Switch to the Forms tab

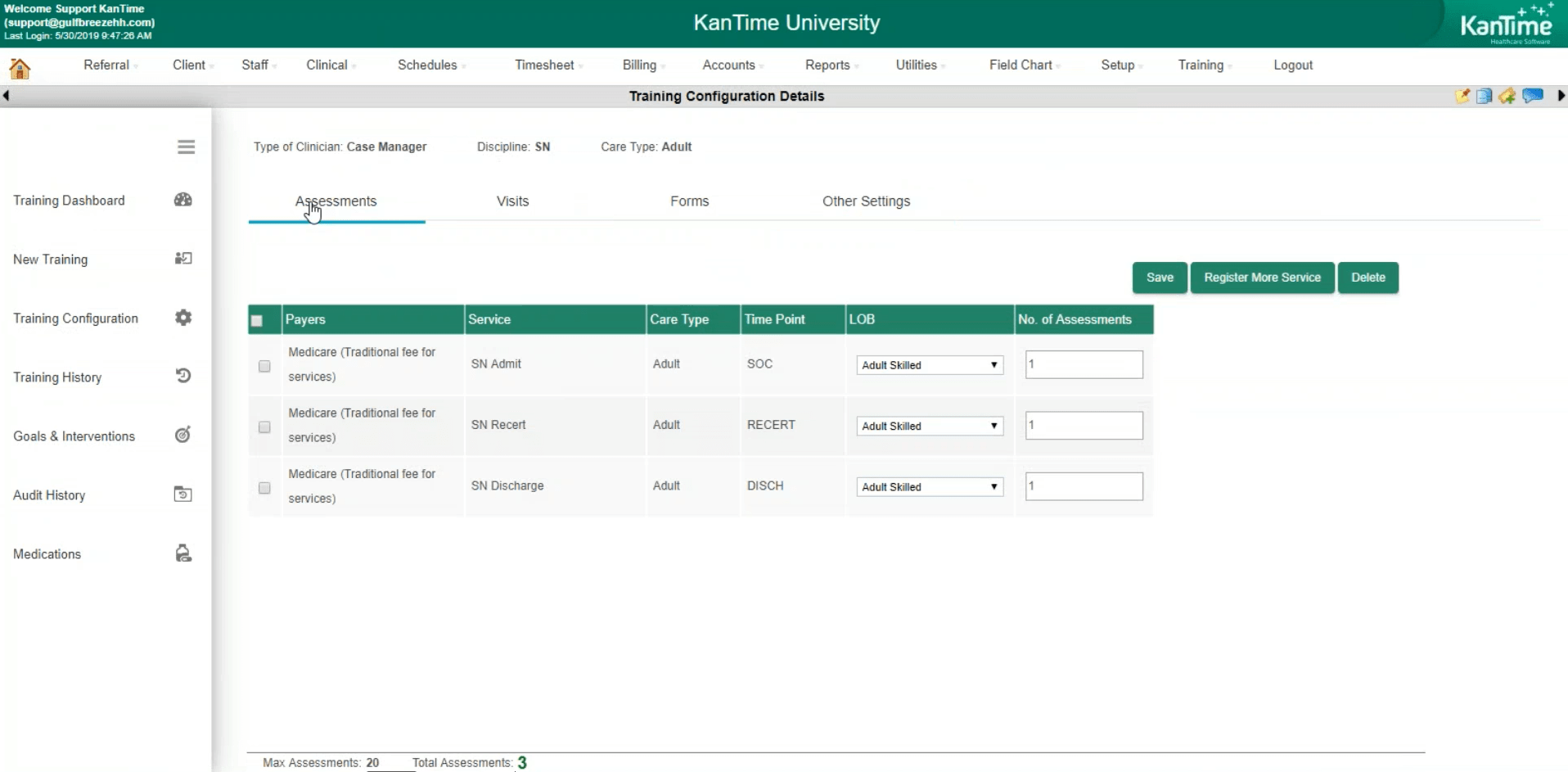[690, 201]
